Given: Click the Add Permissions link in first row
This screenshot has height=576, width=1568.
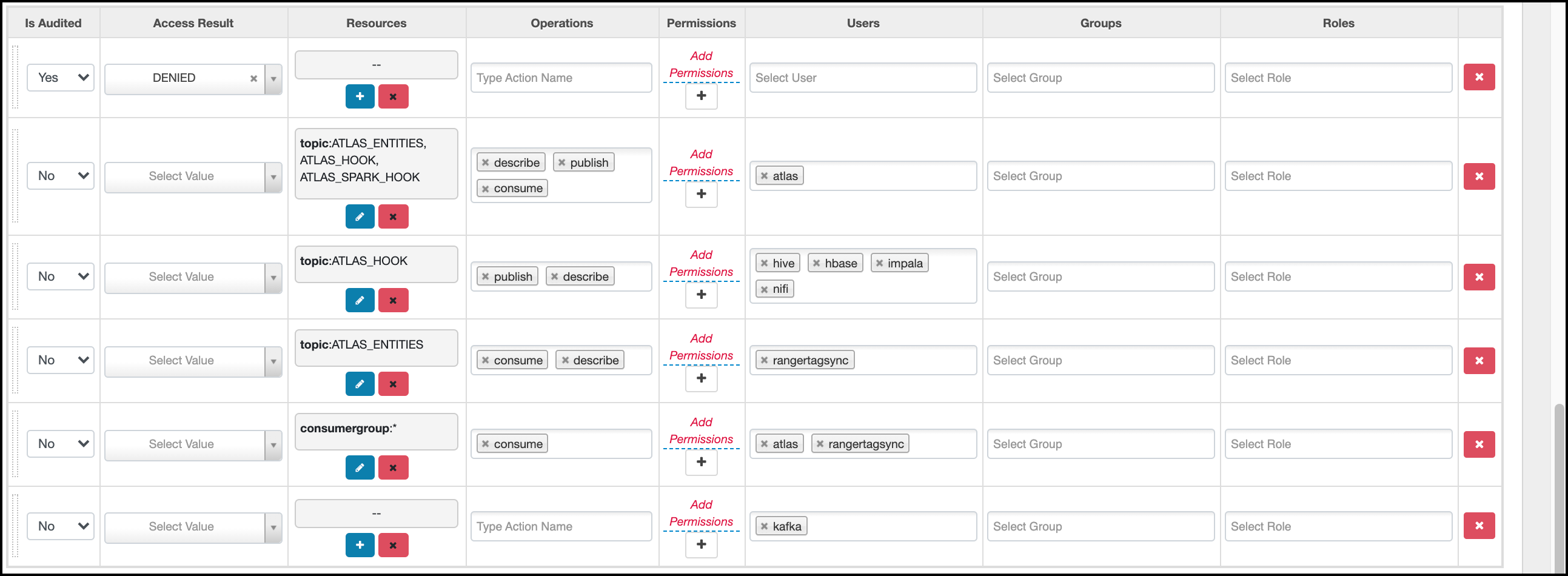Looking at the screenshot, I should click(x=701, y=64).
